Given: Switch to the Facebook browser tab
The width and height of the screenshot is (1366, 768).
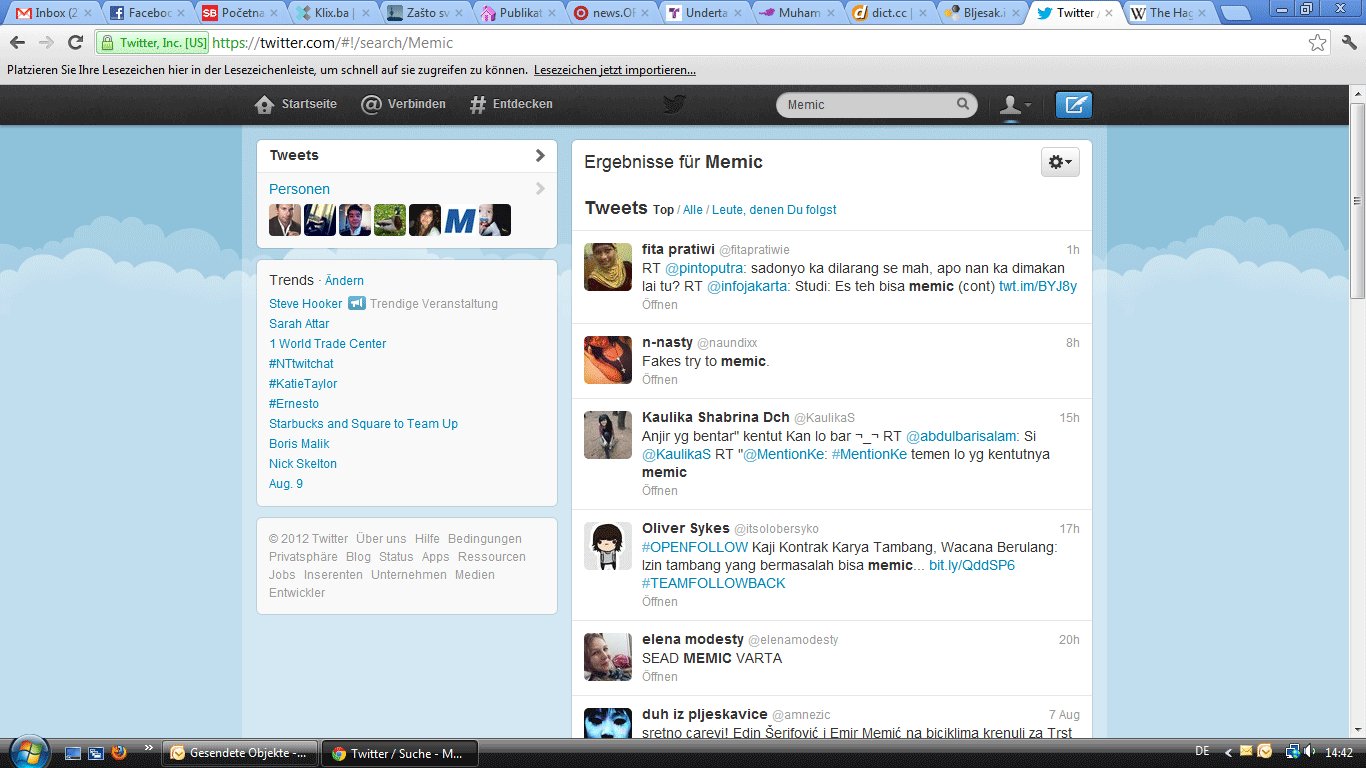Looking at the screenshot, I should [148, 13].
